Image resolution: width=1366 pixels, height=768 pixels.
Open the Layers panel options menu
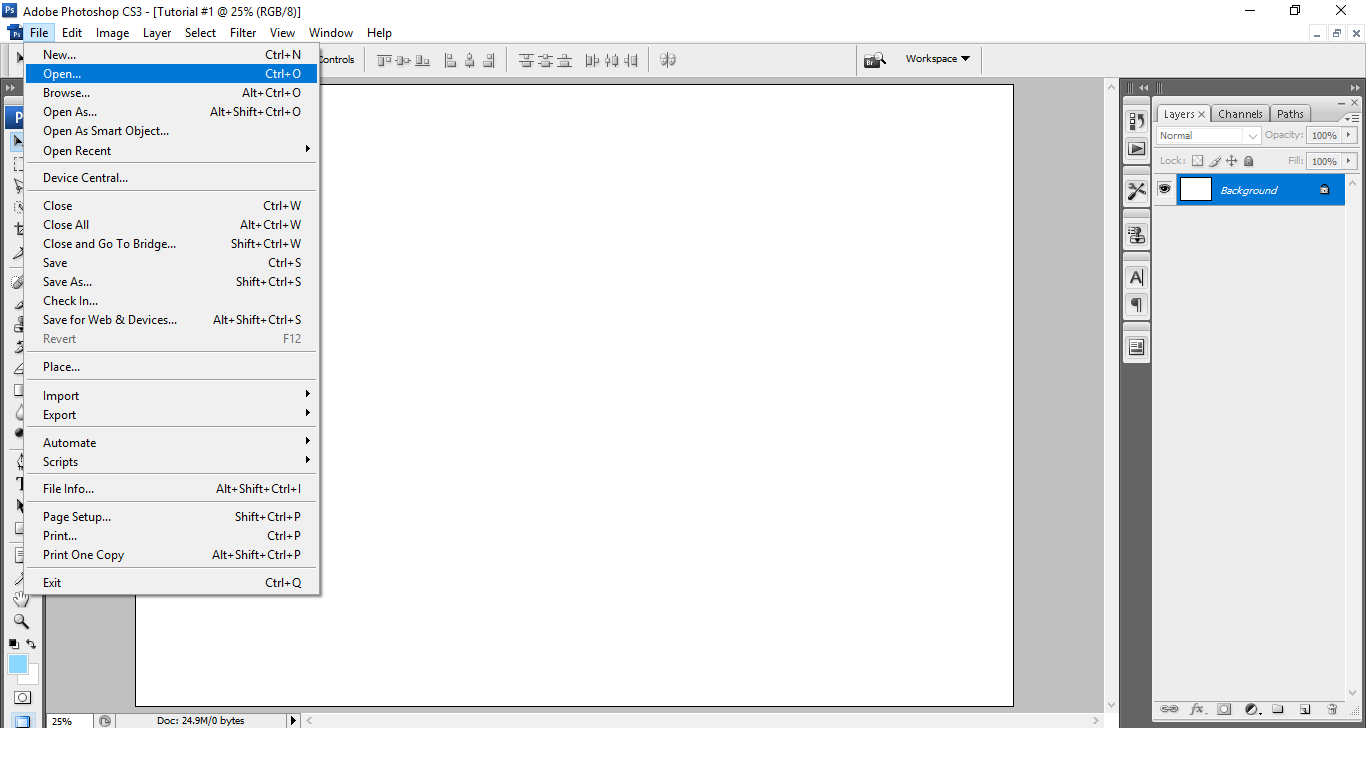[1351, 118]
